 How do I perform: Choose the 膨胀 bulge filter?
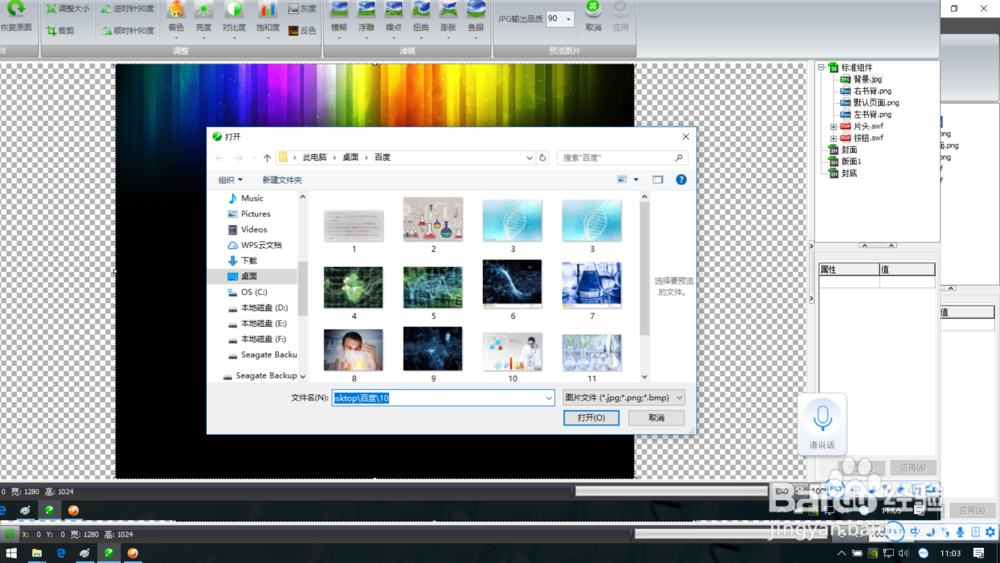[448, 18]
